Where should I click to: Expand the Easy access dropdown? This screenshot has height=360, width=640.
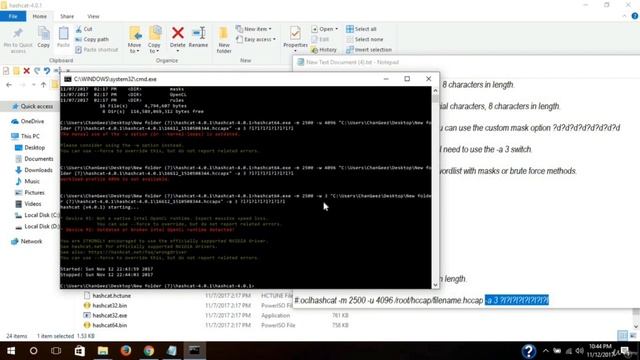pyautogui.click(x=256, y=39)
